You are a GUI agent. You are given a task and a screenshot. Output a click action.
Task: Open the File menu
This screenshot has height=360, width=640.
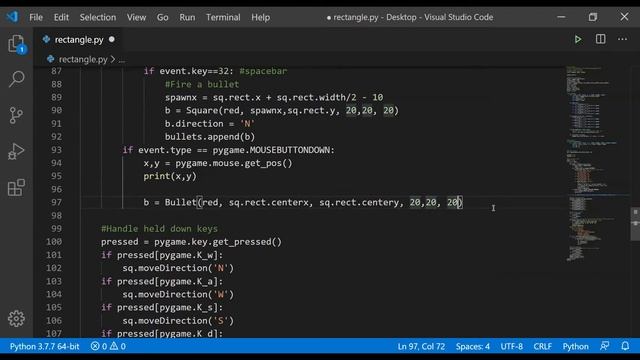click(x=36, y=18)
